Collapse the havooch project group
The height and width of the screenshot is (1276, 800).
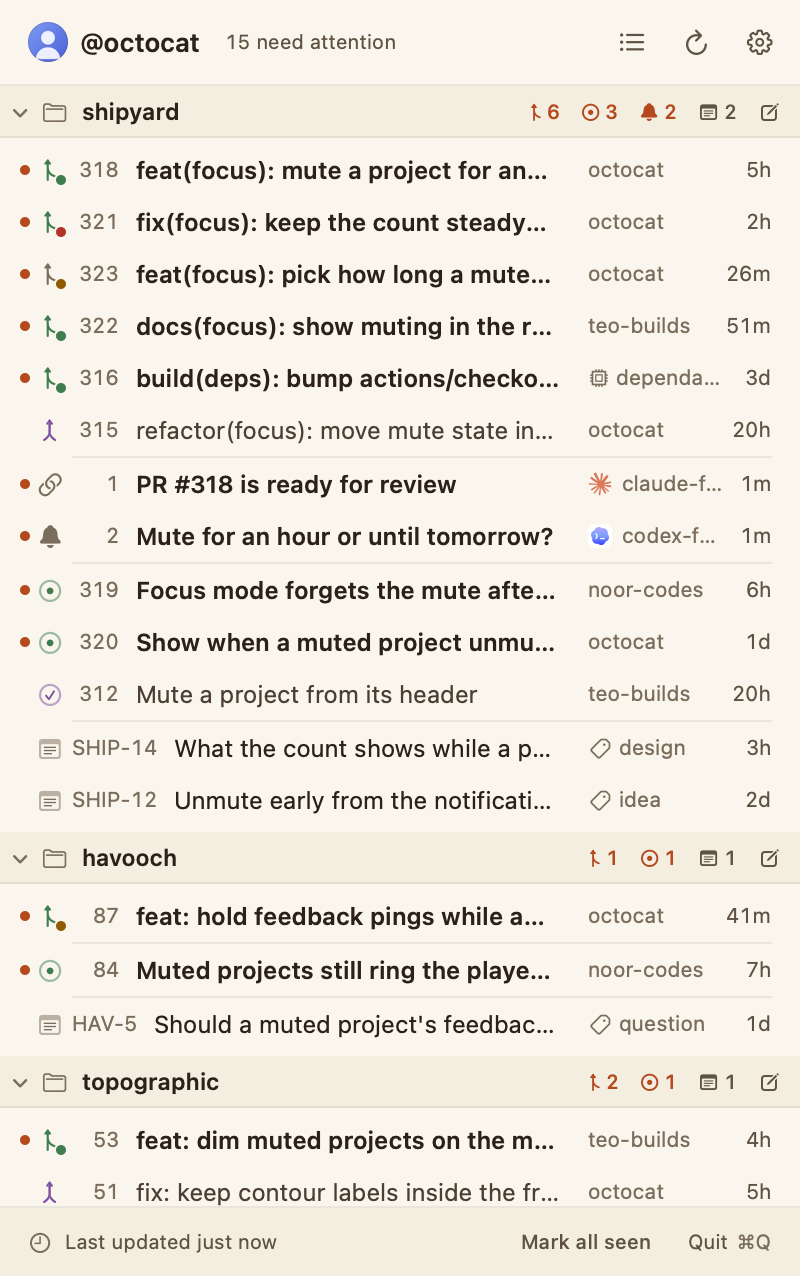point(19,858)
